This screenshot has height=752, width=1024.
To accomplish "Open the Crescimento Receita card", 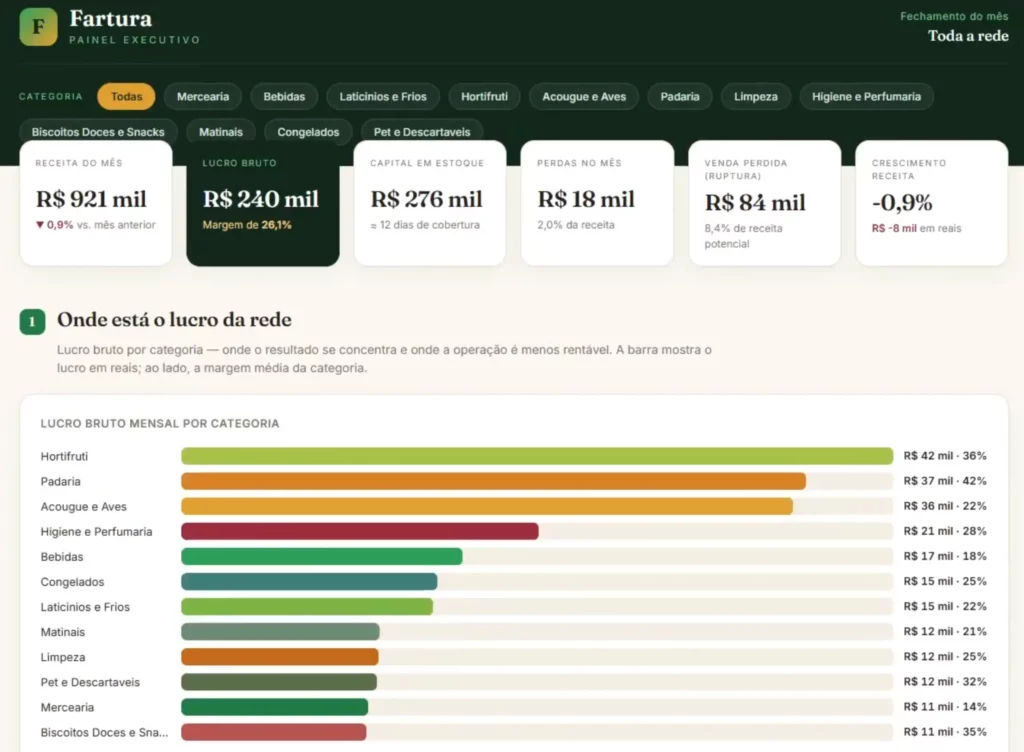I will click(931, 203).
